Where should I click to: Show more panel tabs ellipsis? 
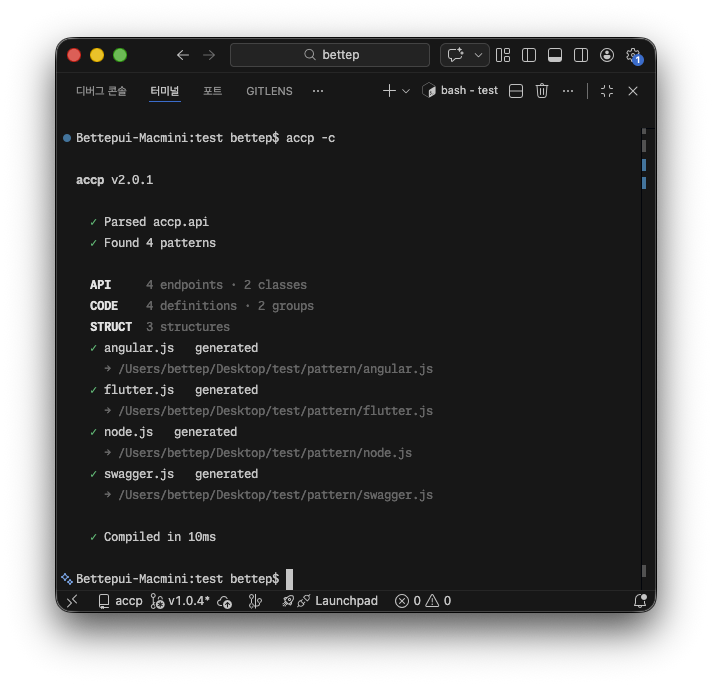(318, 91)
